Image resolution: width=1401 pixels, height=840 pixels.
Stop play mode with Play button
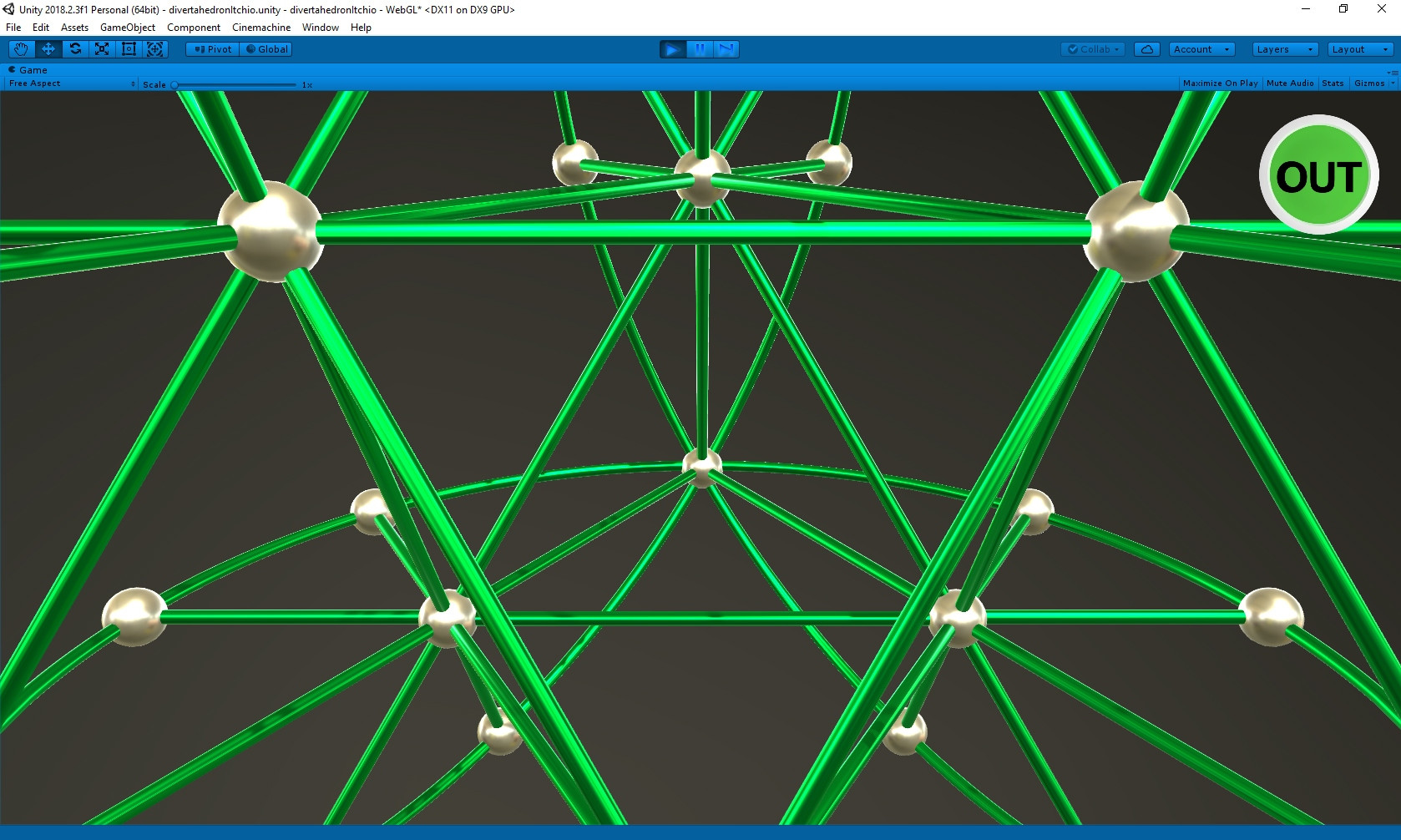[x=672, y=49]
